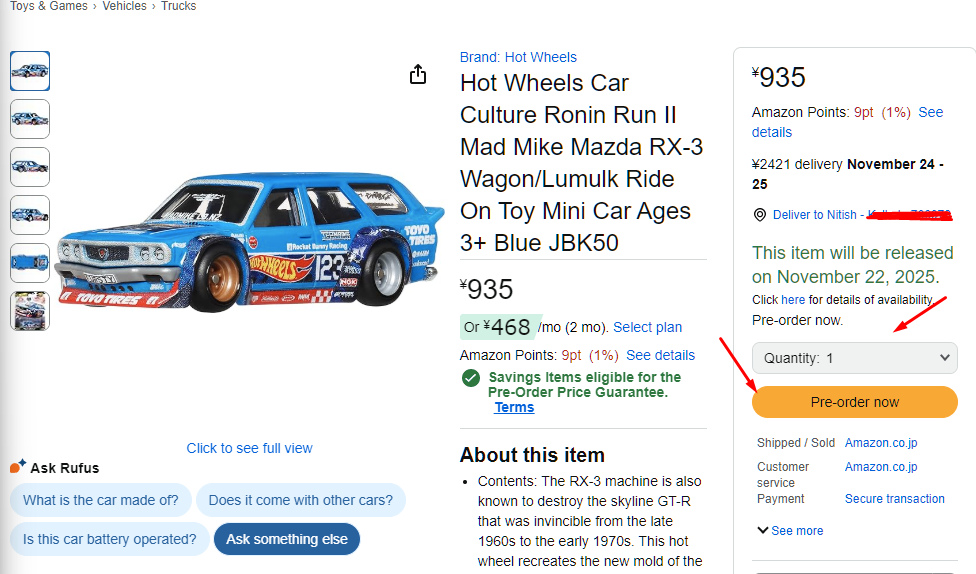
Task: Select the last thumbnail showing packaged car
Action: coord(30,311)
